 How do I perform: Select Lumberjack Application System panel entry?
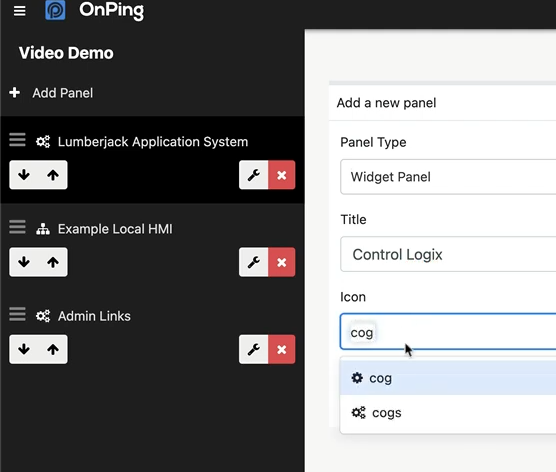point(153,142)
